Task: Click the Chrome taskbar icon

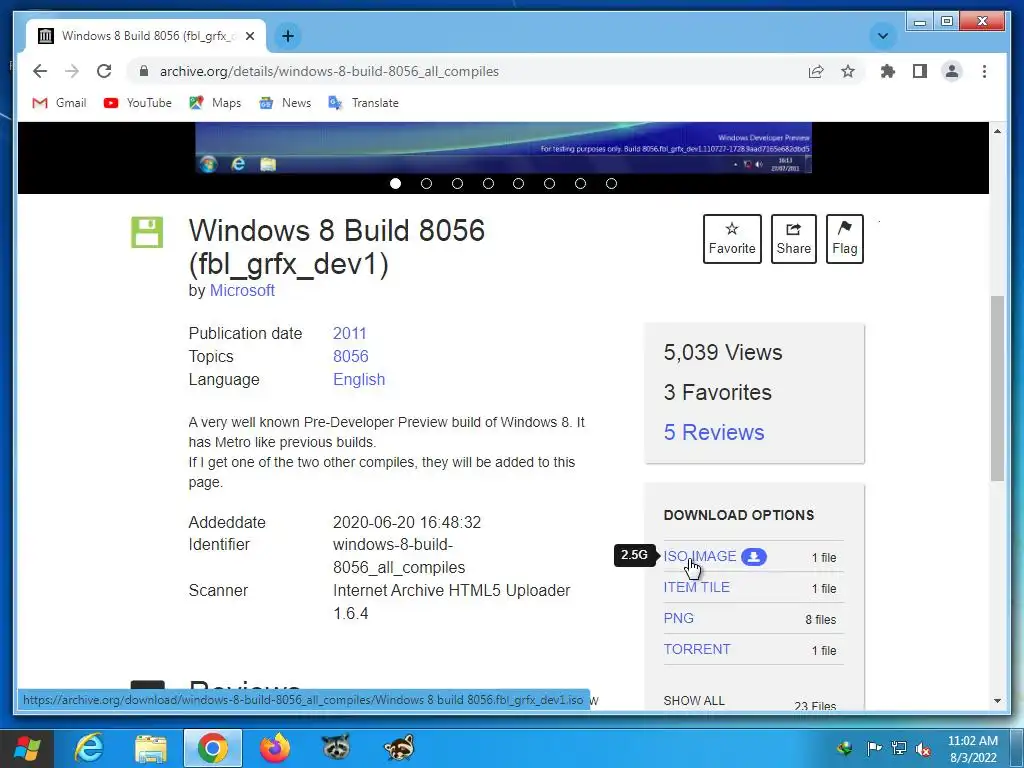Action: [213, 748]
